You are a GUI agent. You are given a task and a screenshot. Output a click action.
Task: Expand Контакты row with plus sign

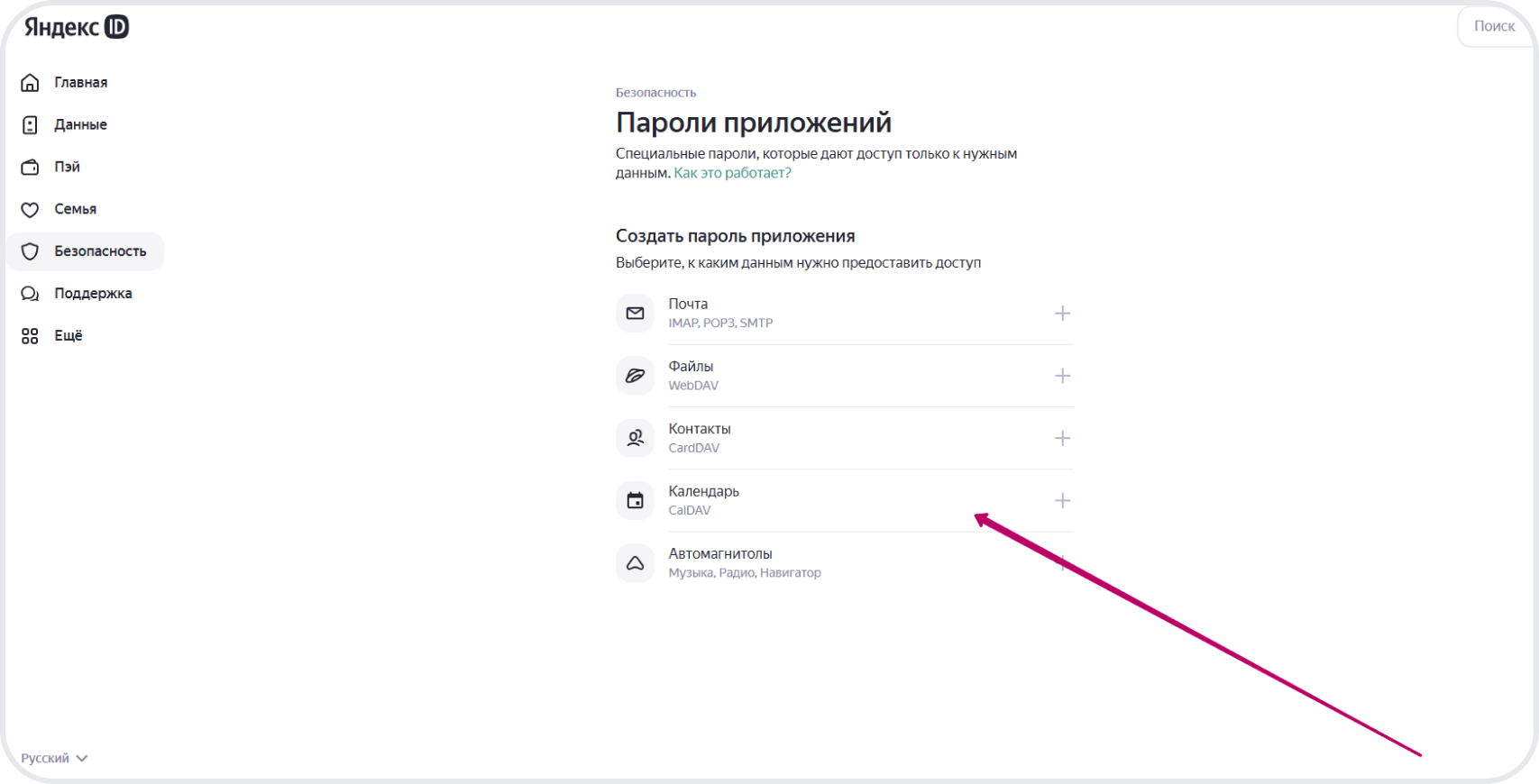[x=1062, y=438]
